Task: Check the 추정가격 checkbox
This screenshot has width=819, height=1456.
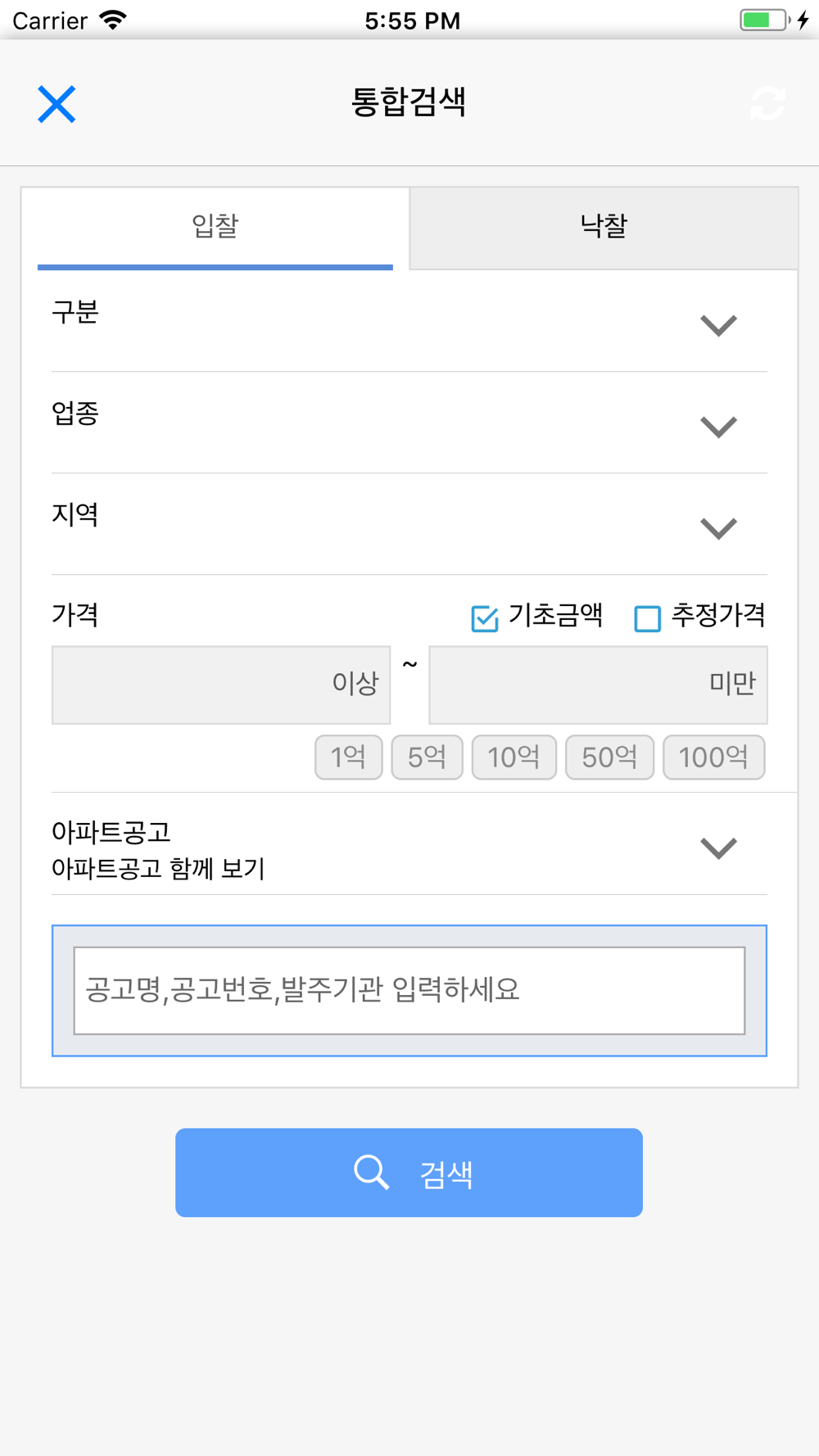Action: coord(648,618)
